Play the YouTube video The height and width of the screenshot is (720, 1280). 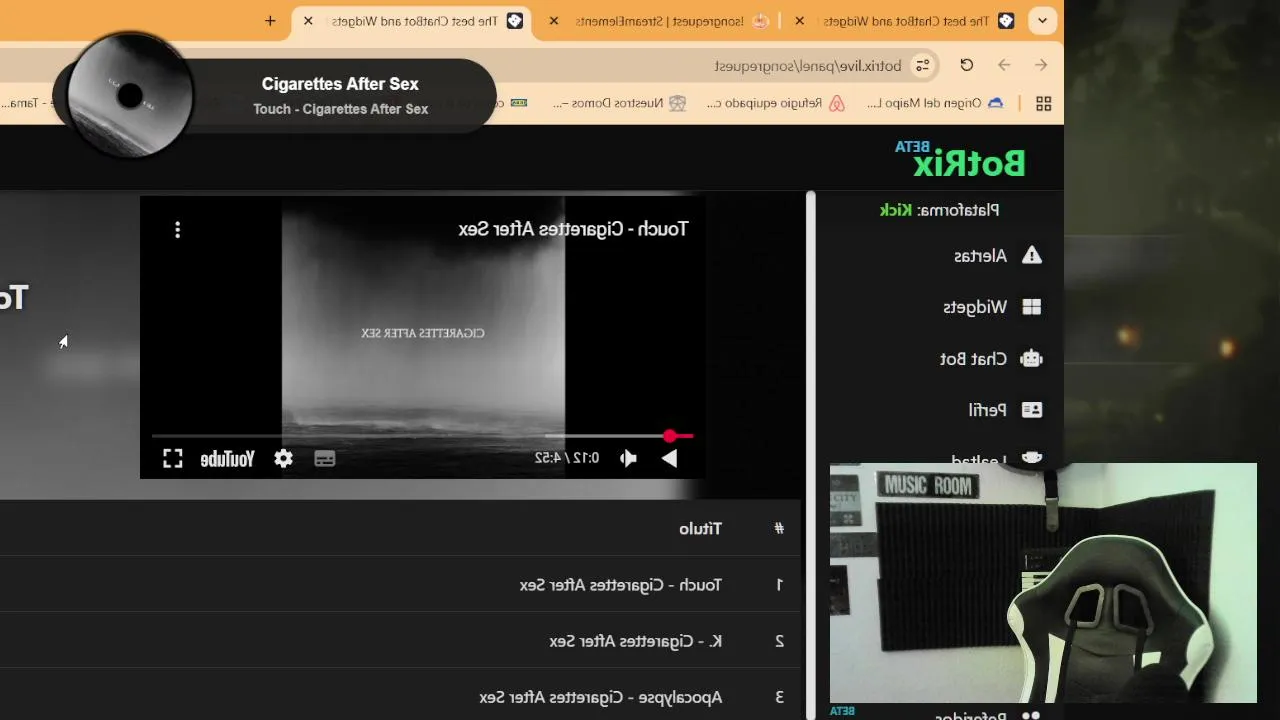669,458
